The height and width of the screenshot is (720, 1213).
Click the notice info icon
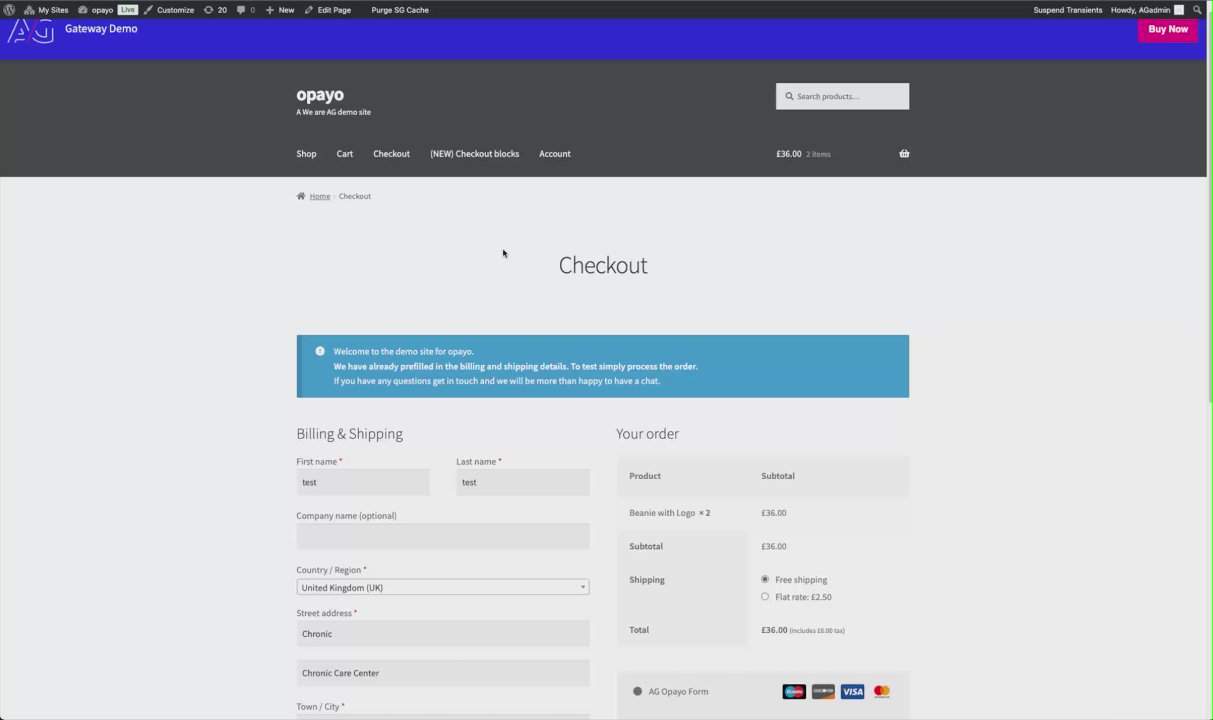pos(320,351)
